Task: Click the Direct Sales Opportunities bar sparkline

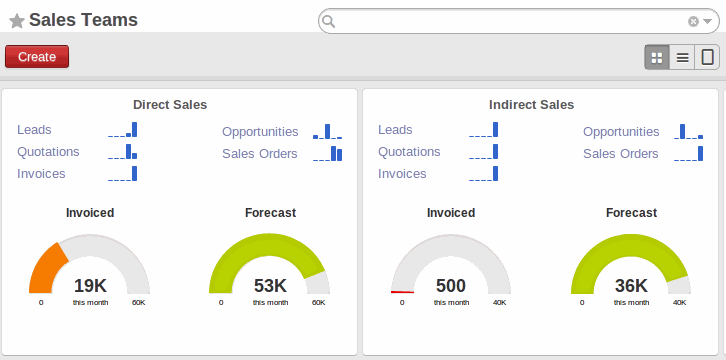Action: [327, 131]
